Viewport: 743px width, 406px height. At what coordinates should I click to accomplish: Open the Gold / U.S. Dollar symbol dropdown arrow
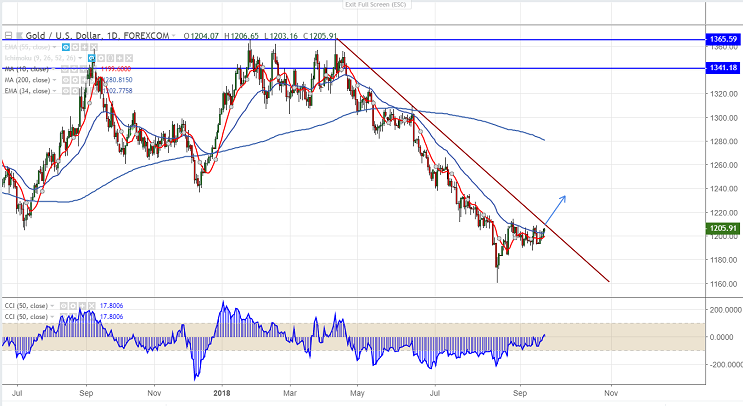[x=173, y=36]
